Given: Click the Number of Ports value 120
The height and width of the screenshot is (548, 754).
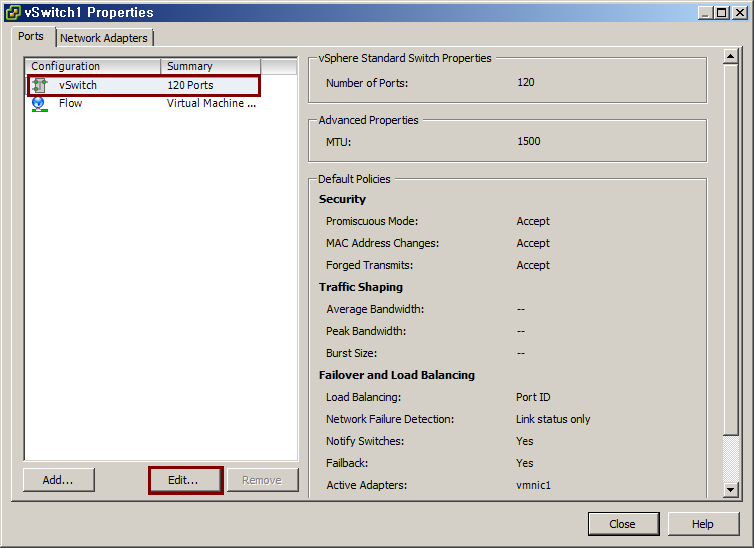Looking at the screenshot, I should pyautogui.click(x=526, y=82).
